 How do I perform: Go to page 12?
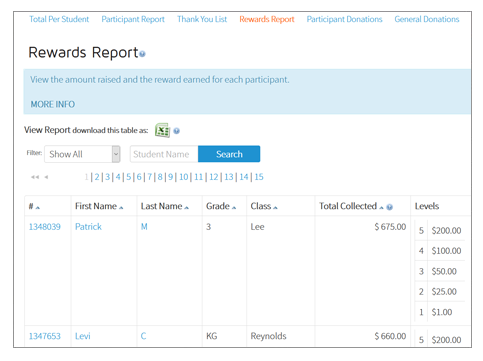(x=214, y=177)
